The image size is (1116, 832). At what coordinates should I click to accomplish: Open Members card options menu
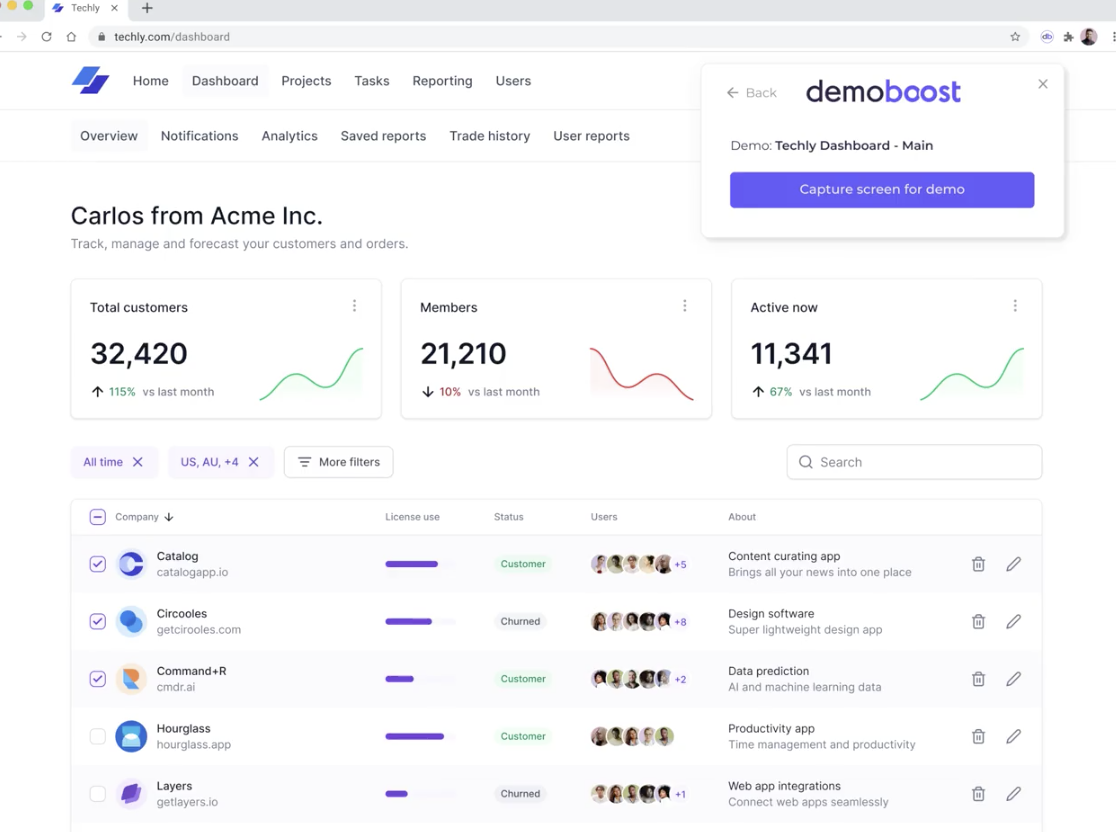(685, 306)
